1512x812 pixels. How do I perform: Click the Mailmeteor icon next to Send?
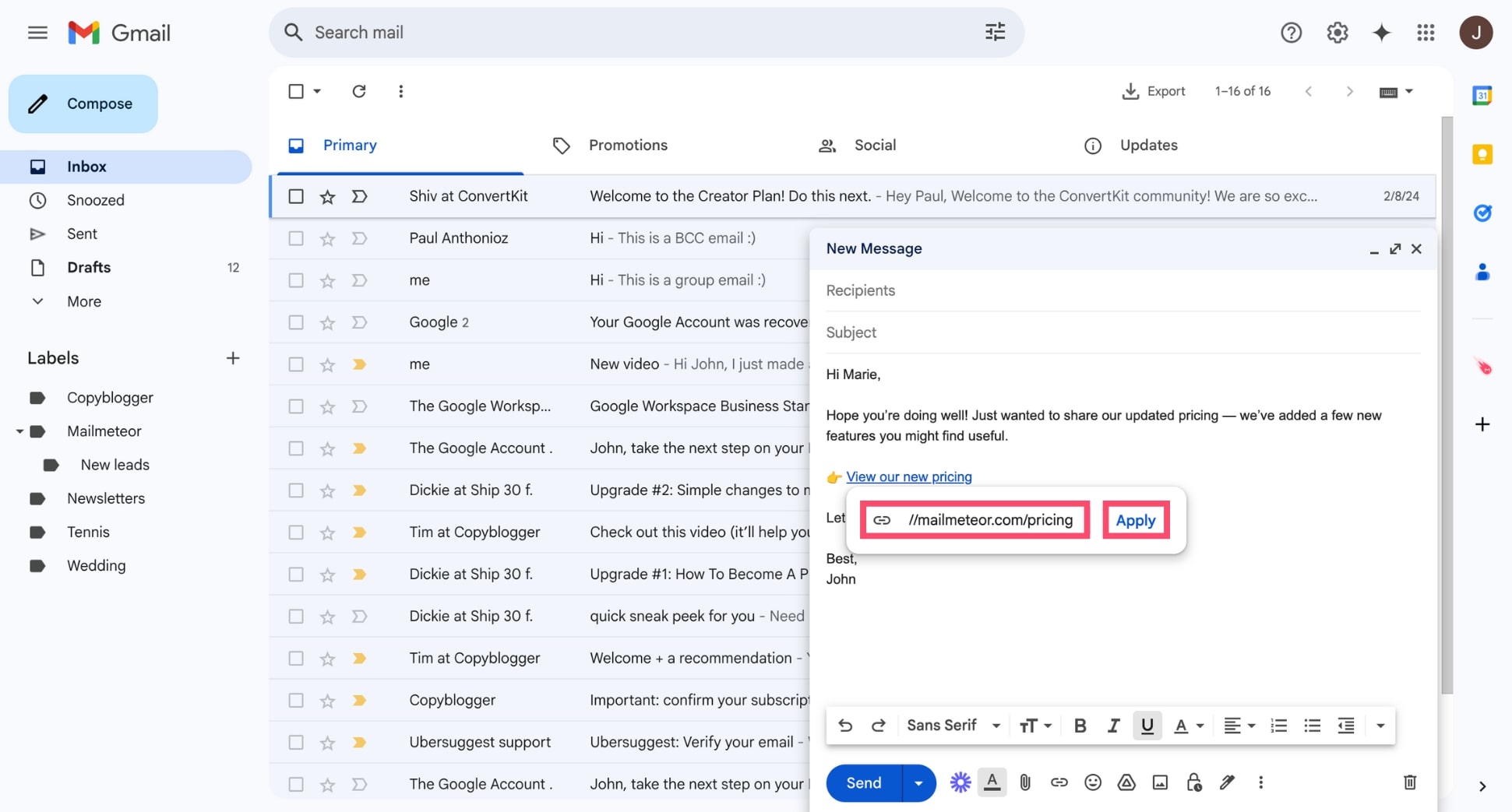[x=960, y=782]
